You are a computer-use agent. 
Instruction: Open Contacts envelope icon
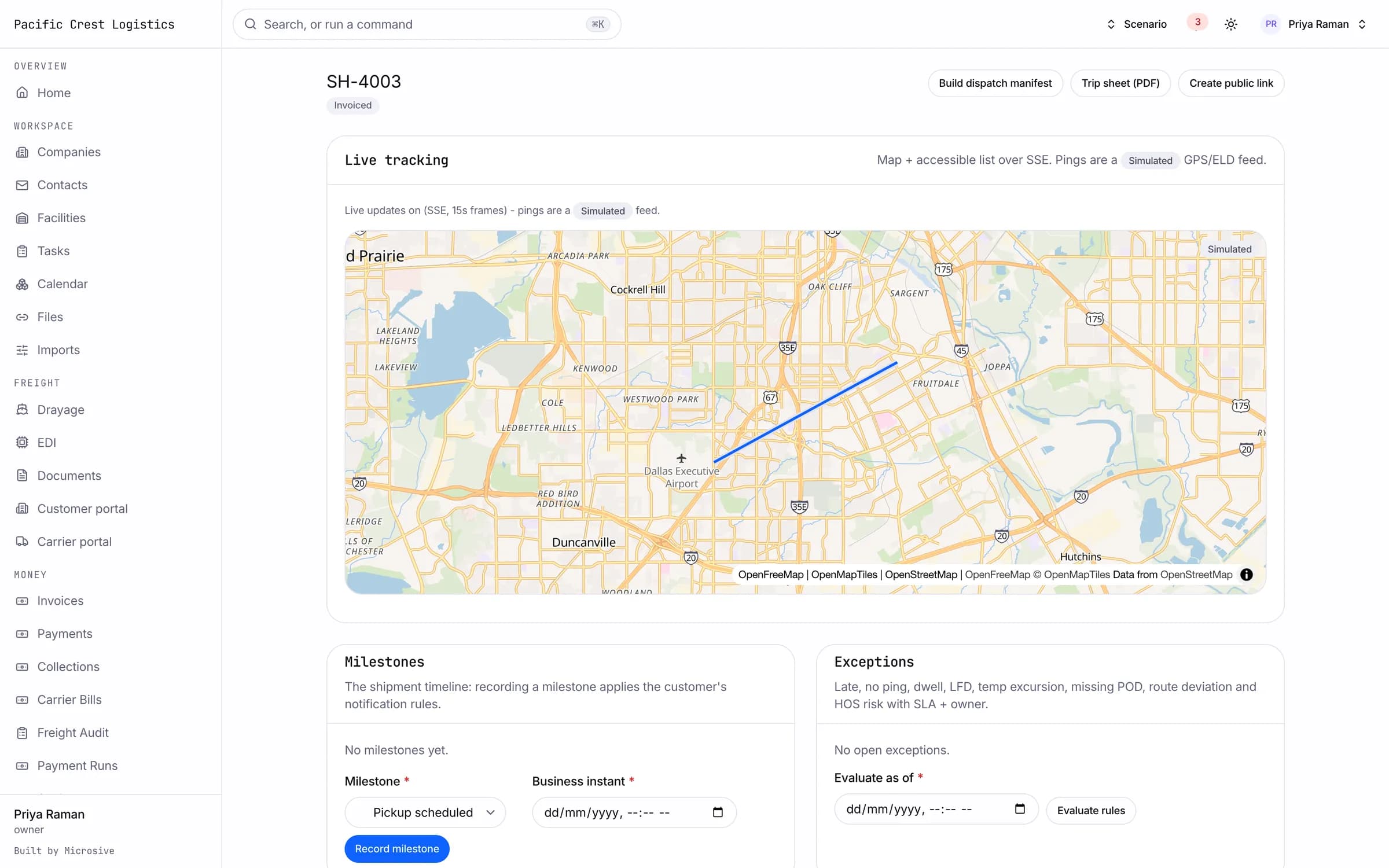pos(22,185)
